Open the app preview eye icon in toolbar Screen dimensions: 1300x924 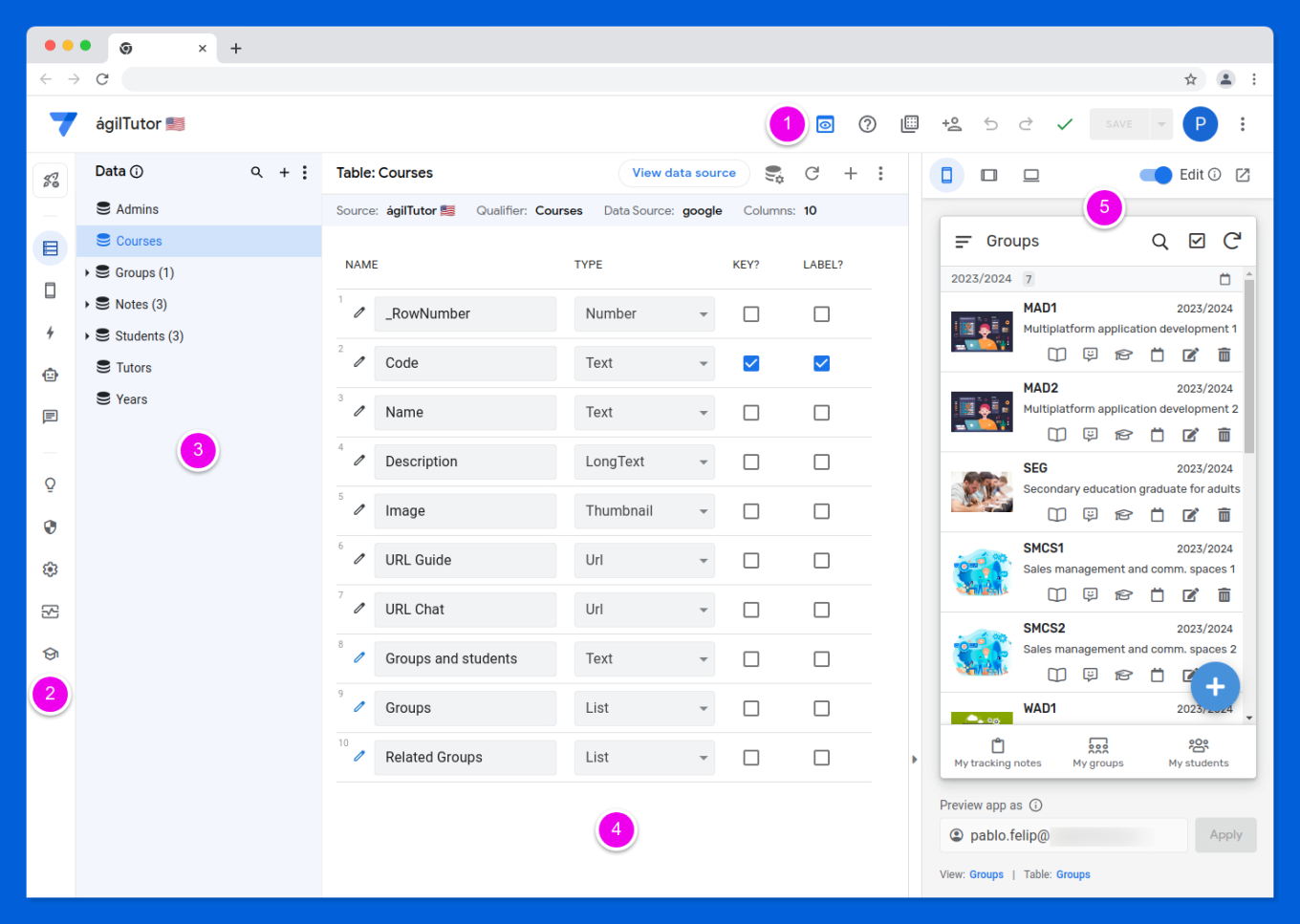824,124
